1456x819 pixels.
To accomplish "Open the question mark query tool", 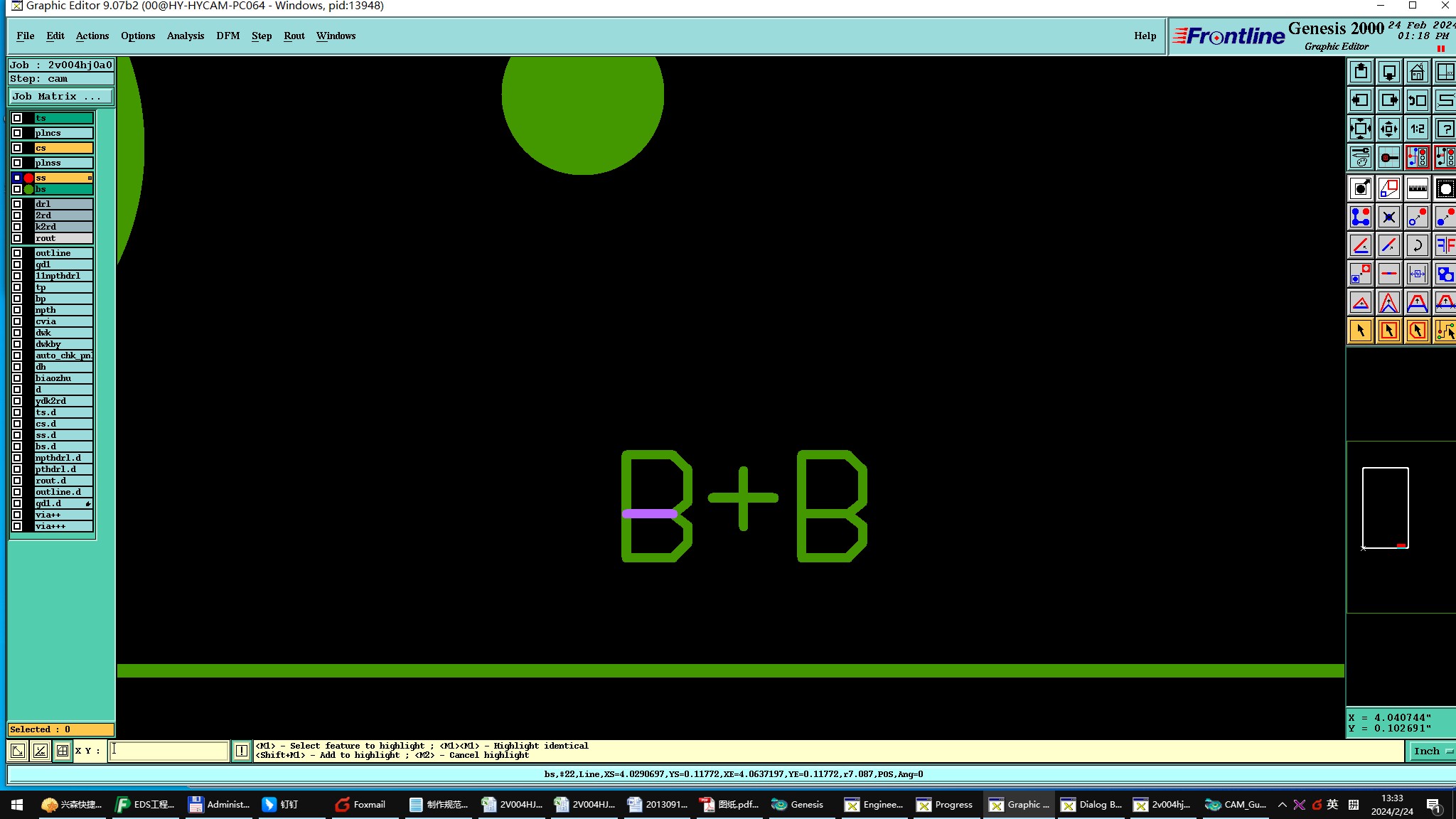I will (1445, 129).
